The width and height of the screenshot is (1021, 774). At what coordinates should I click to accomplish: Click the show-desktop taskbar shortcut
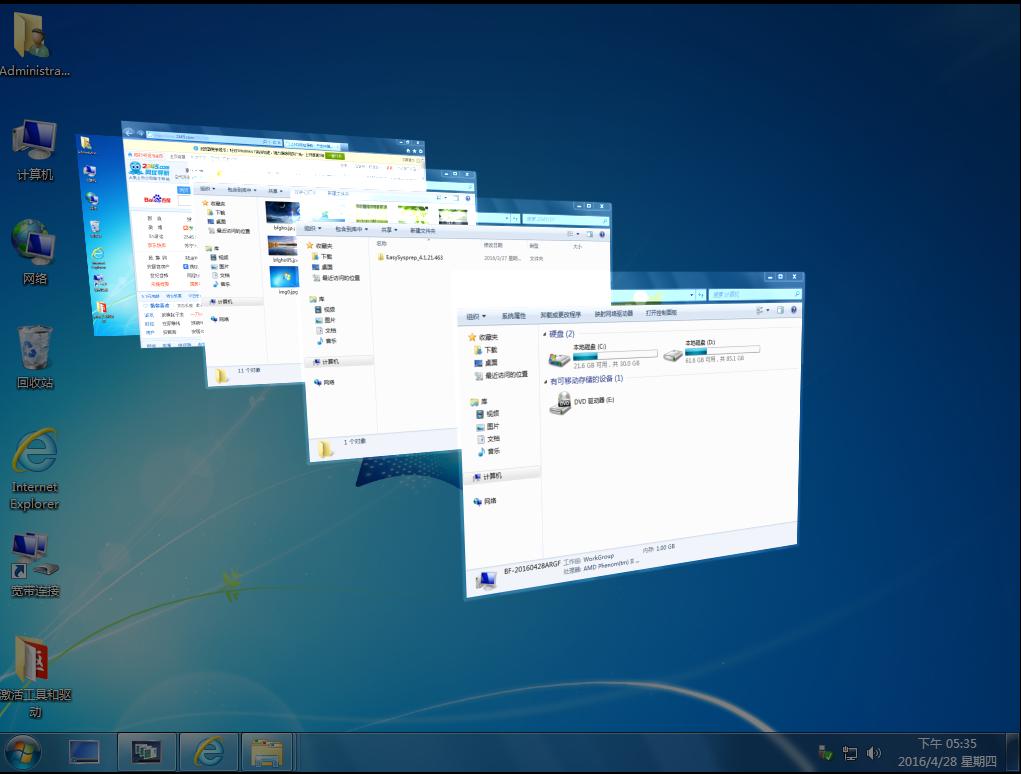coord(85,753)
